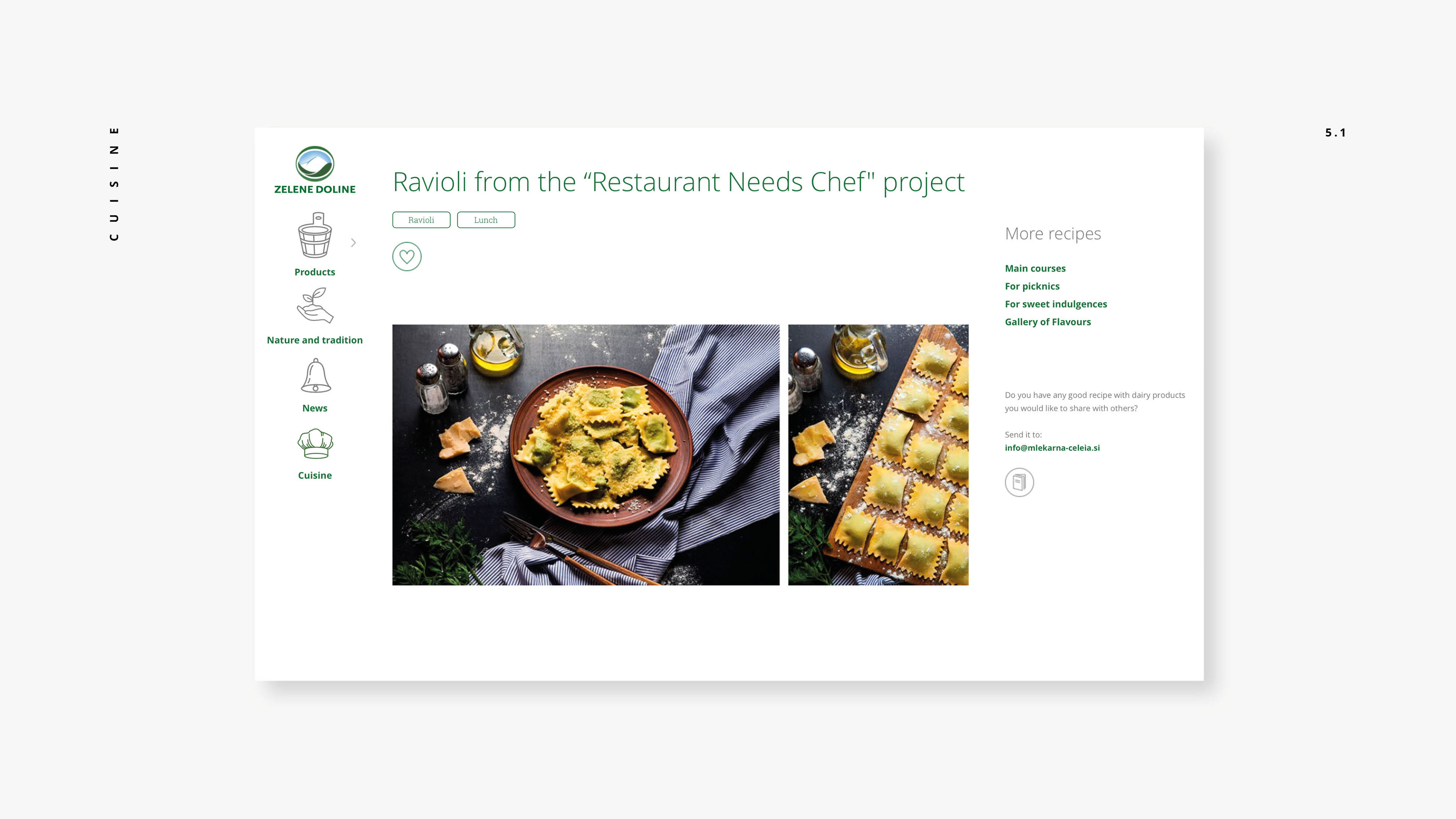Open the Main courses recipes link
Screen dimensions: 1456x819
point(1035,268)
